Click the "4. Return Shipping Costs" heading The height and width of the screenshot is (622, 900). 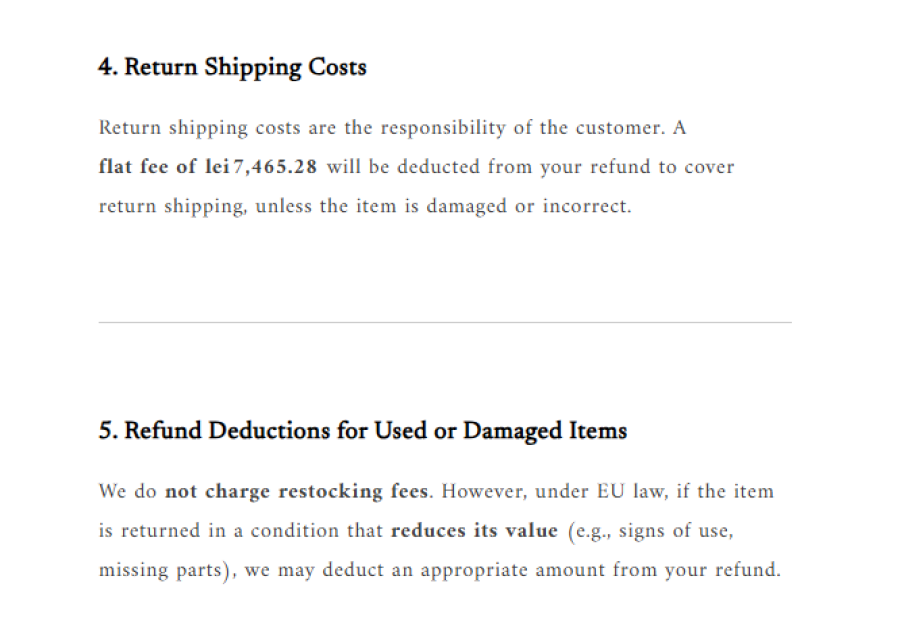click(x=232, y=68)
